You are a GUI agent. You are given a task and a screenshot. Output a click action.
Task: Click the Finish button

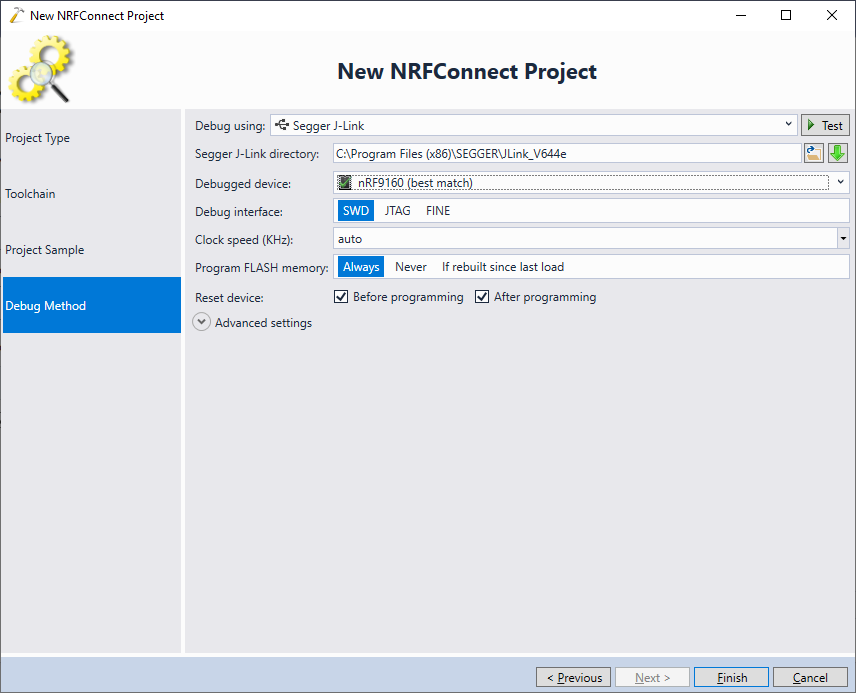pos(732,678)
